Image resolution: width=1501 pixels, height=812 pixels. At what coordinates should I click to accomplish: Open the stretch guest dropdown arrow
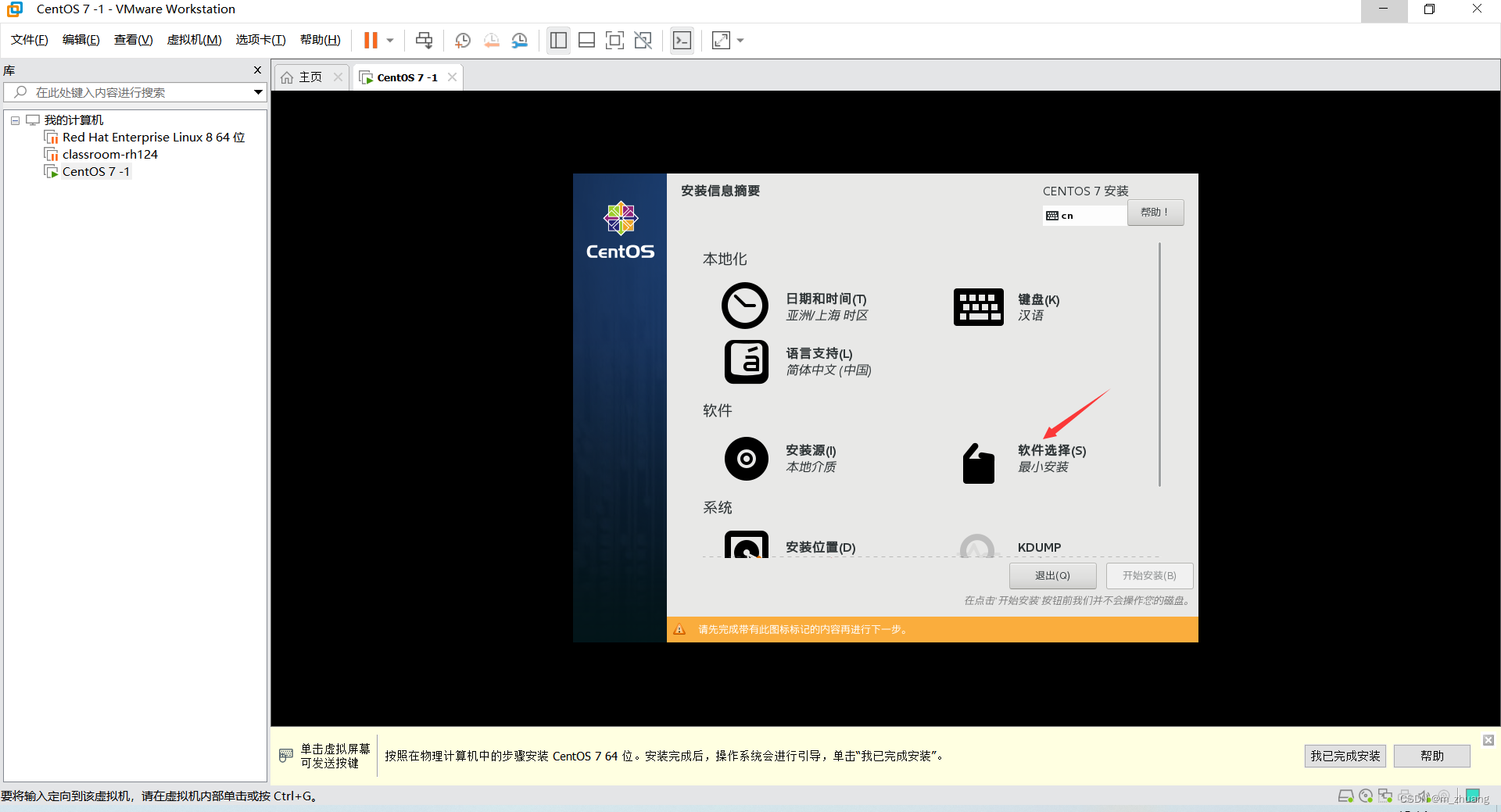(740, 40)
